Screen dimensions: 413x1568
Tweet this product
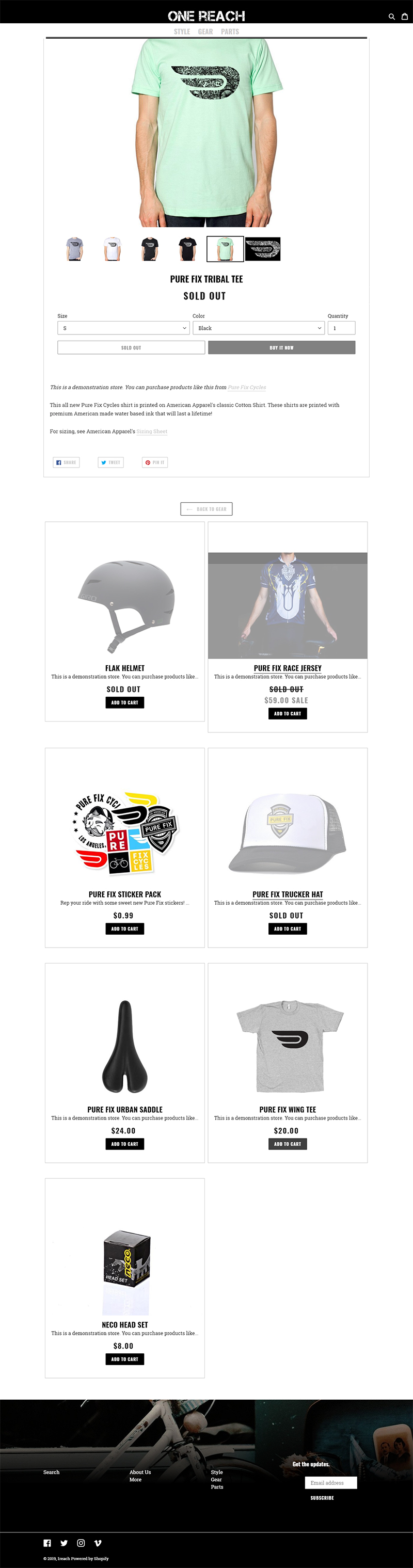pos(111,462)
